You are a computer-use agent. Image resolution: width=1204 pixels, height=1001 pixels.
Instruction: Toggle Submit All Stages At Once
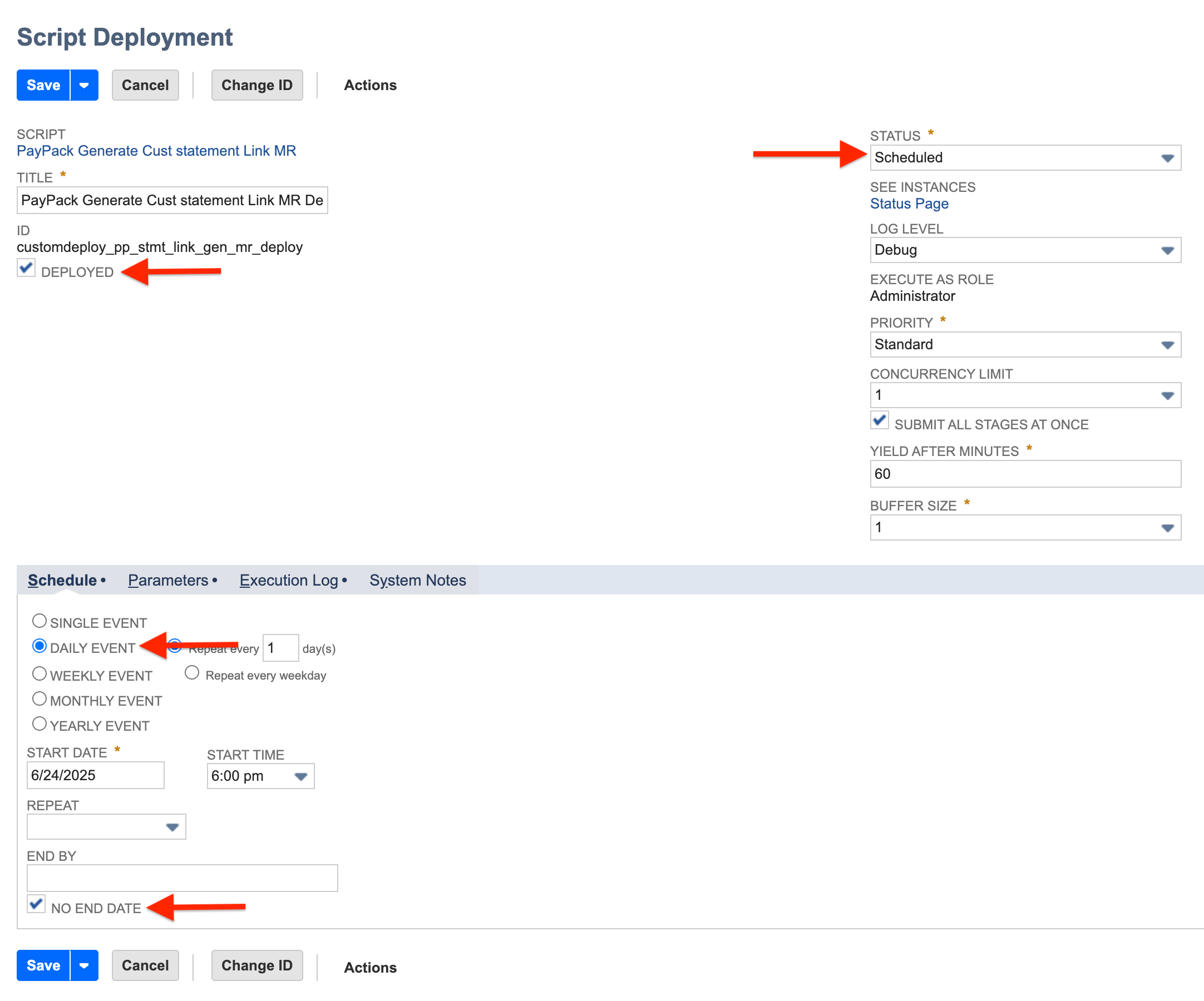(x=880, y=420)
